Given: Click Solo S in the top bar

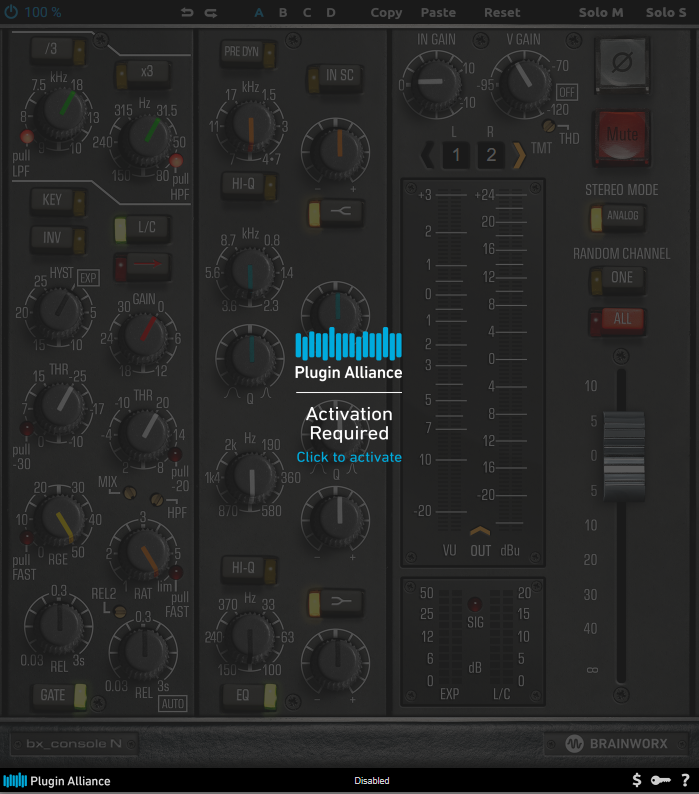Looking at the screenshot, I should click(666, 13).
